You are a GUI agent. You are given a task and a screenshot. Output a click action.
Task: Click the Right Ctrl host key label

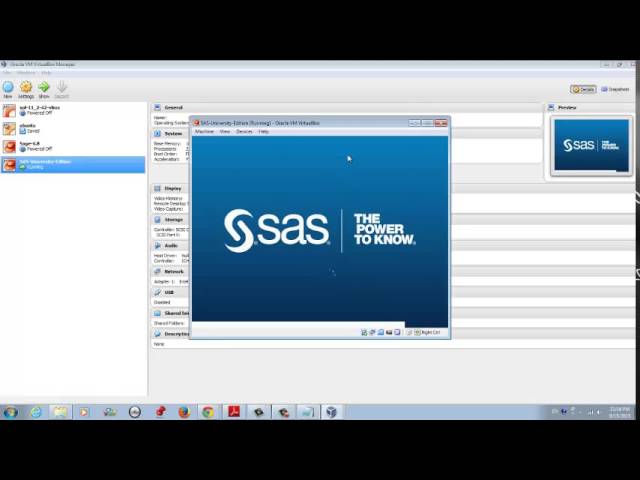click(431, 333)
